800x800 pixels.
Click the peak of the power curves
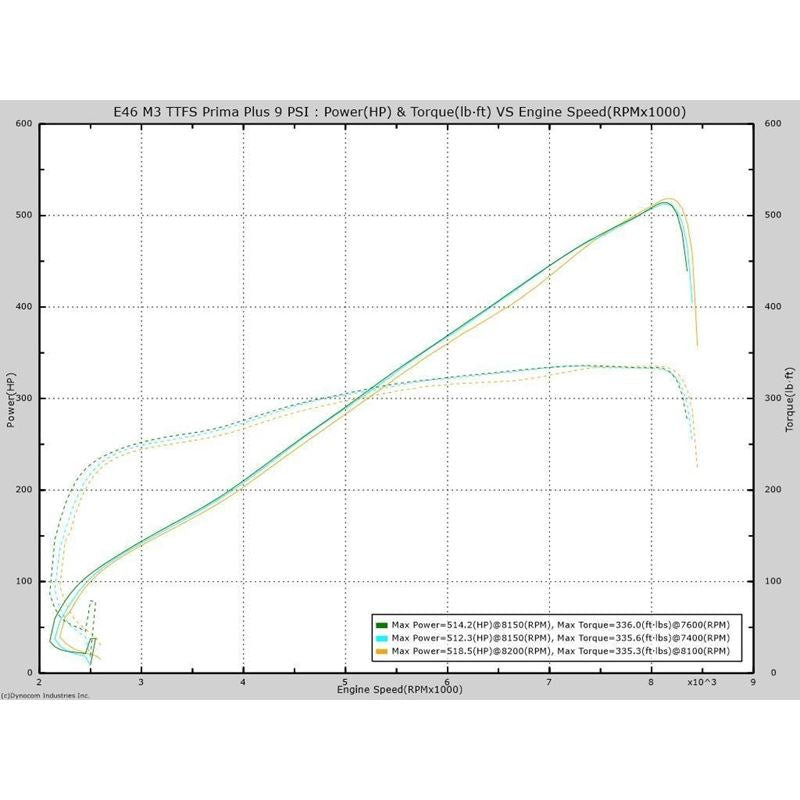click(x=665, y=201)
